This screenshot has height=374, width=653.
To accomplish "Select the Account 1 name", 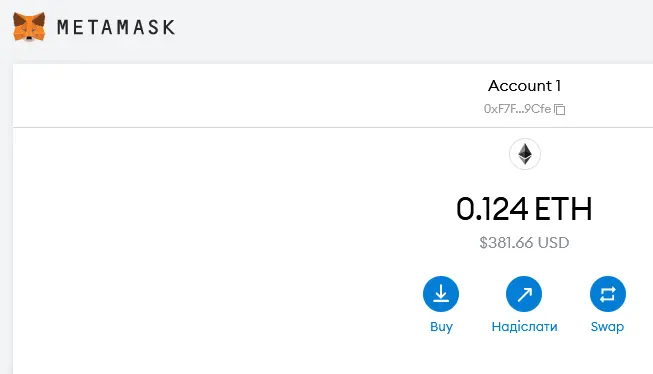I will pyautogui.click(x=525, y=86).
